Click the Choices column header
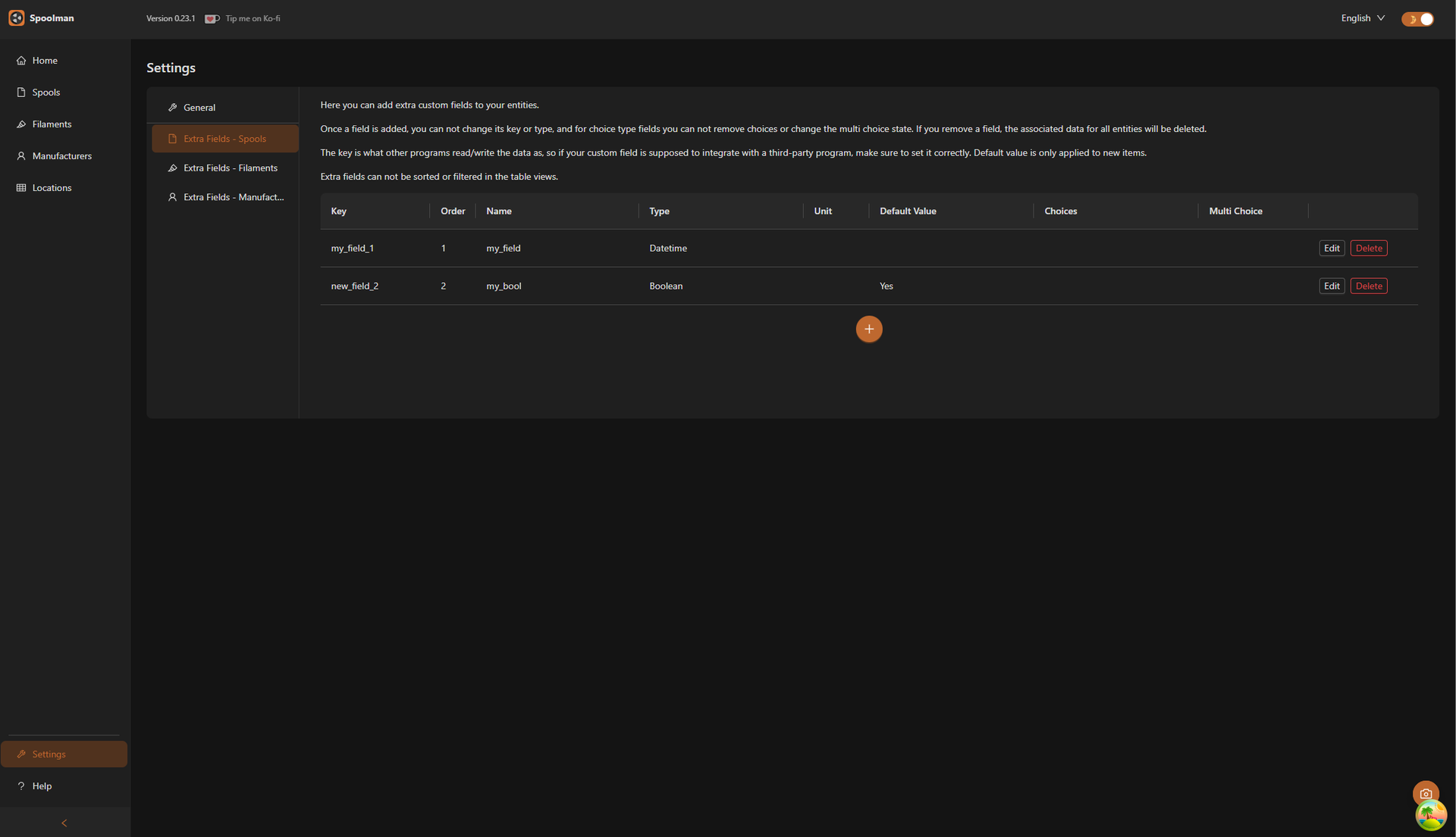Screen dimensions: 1456x837 click(x=1116, y=212)
